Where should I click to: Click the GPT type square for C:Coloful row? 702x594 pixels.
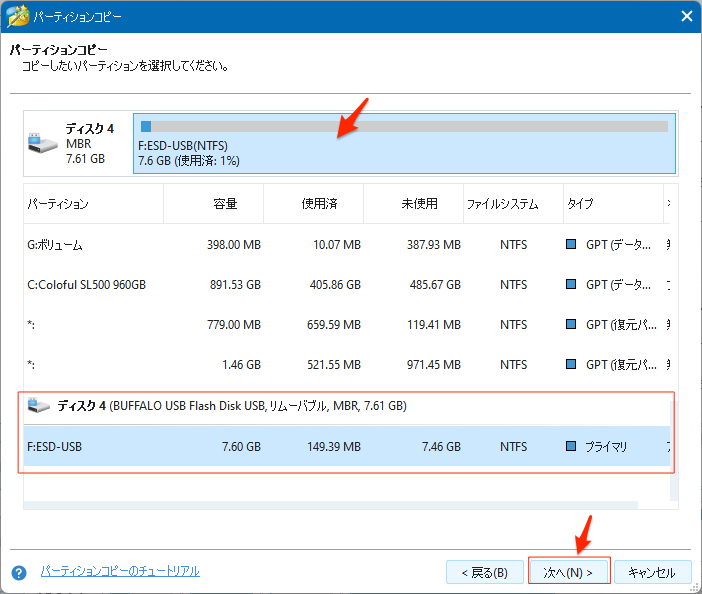coord(571,285)
